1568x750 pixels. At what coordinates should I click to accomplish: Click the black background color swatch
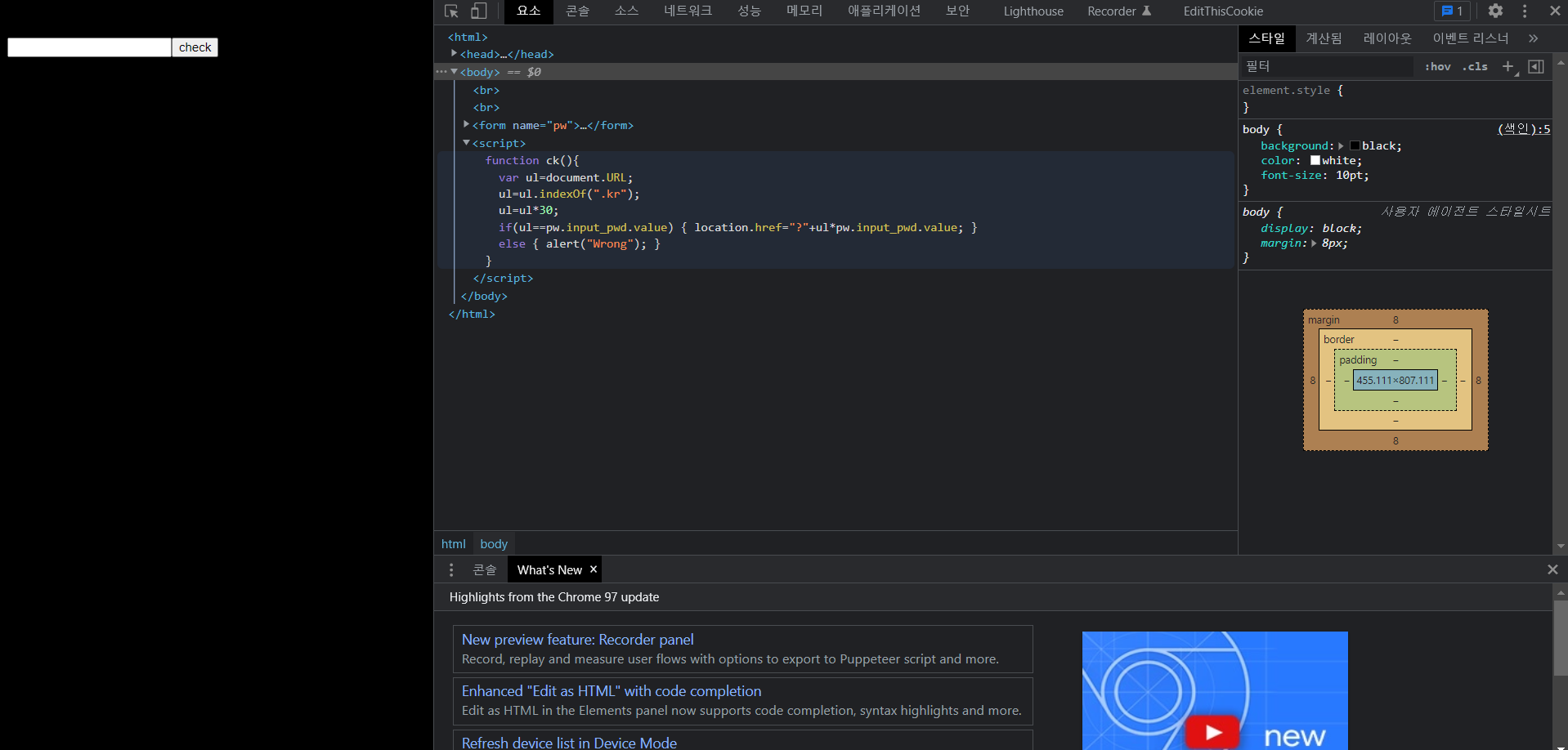coord(1355,146)
